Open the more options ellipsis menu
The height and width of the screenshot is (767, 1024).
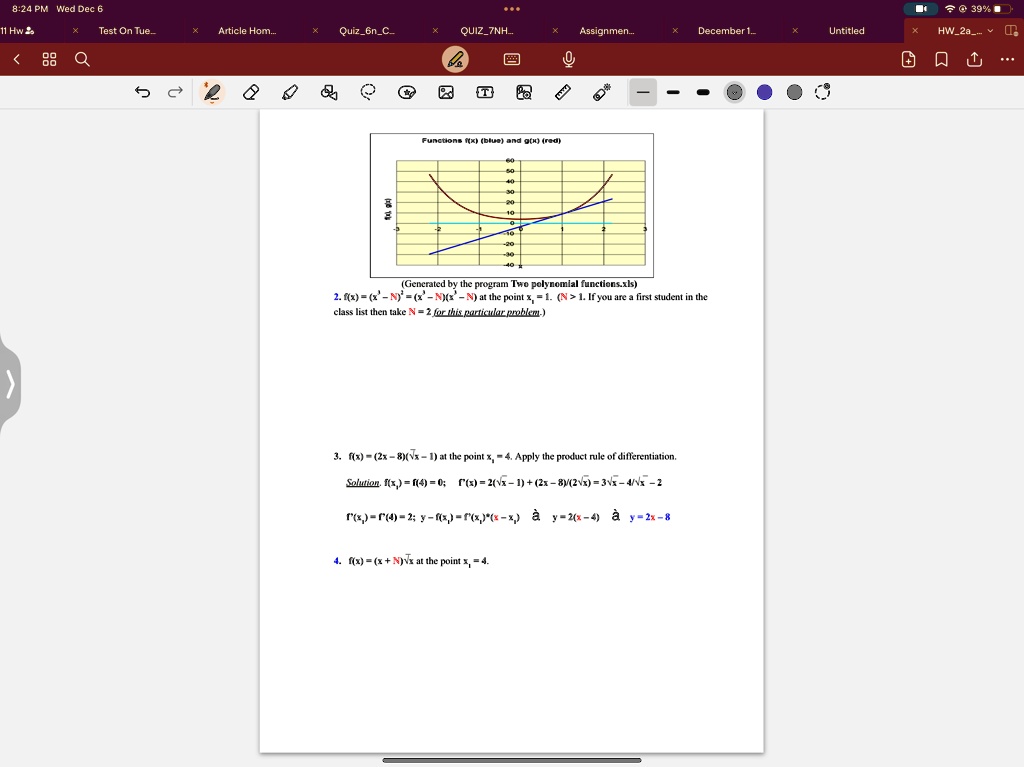[x=1007, y=59]
